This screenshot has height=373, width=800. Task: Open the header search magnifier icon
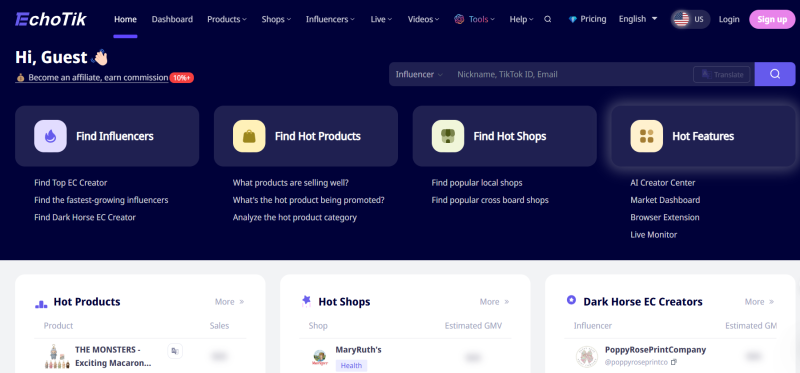547,19
